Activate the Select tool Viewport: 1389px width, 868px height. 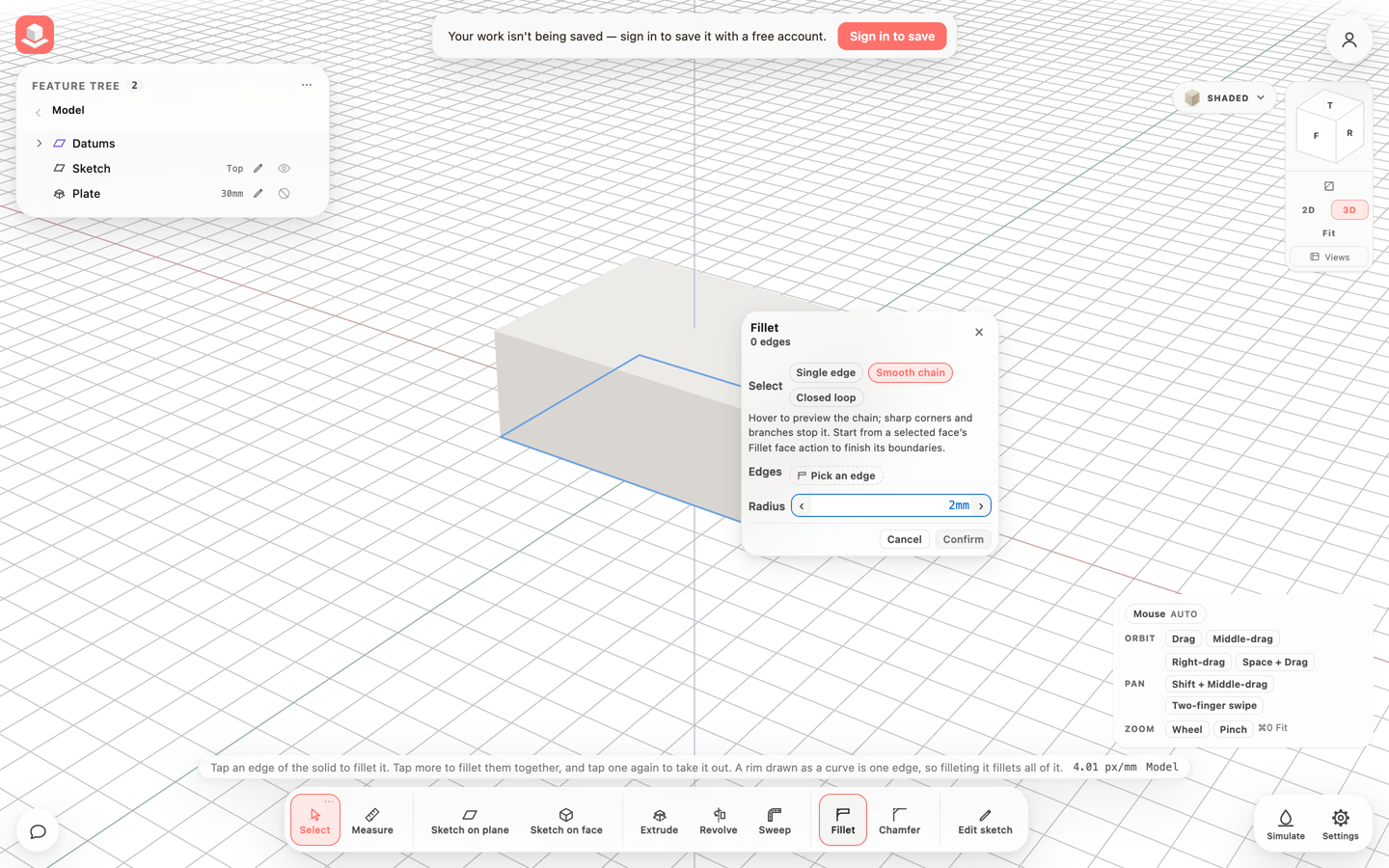point(315,820)
